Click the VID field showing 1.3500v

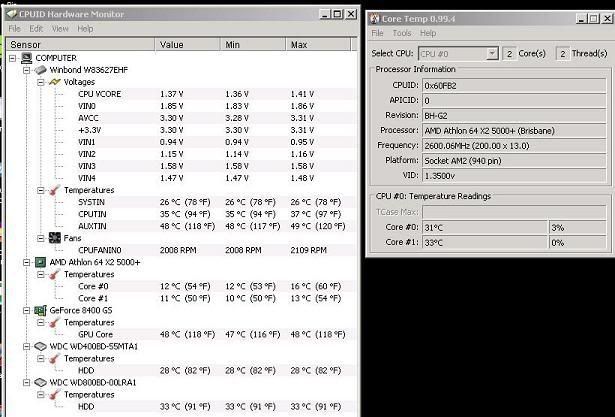click(x=514, y=176)
